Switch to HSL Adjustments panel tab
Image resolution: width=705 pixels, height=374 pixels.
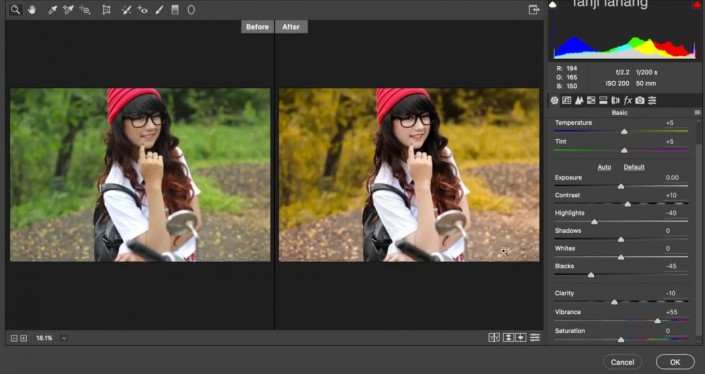[591, 100]
